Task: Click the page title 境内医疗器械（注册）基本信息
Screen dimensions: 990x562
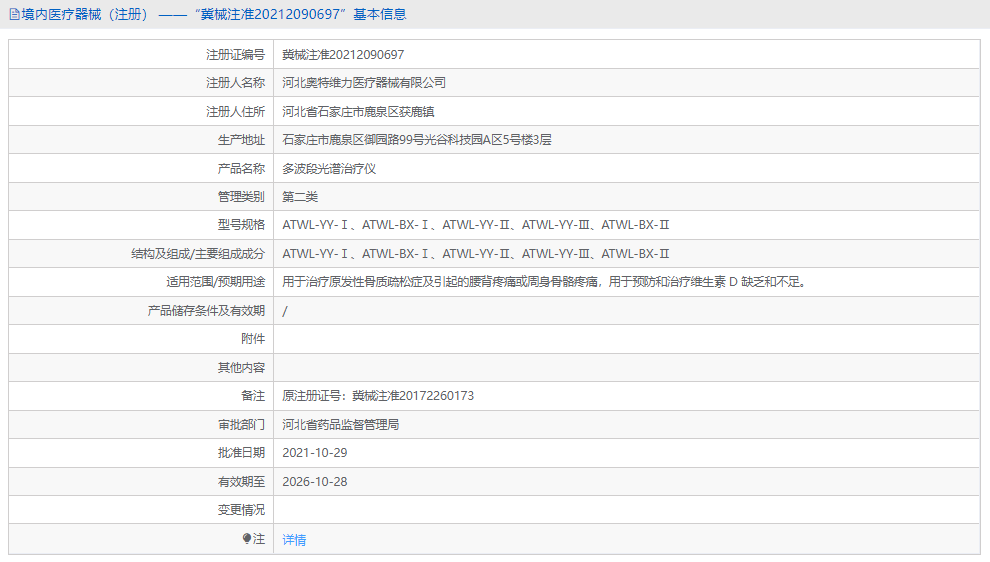Action: coord(213,15)
